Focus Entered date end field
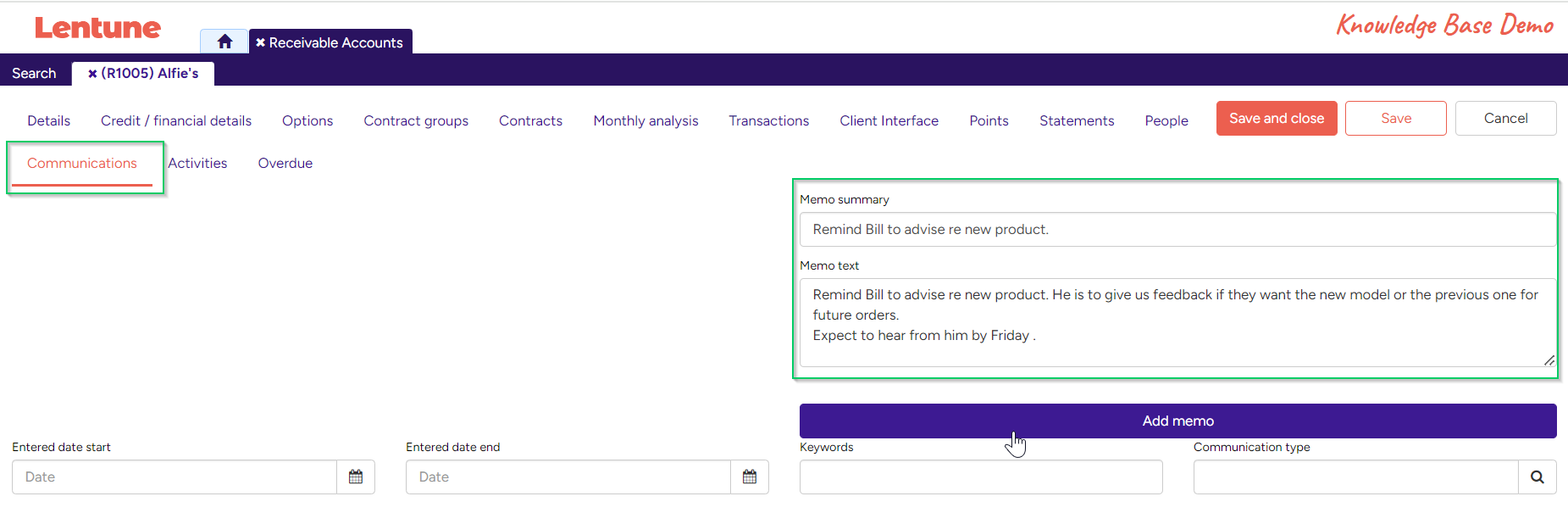 tap(568, 477)
